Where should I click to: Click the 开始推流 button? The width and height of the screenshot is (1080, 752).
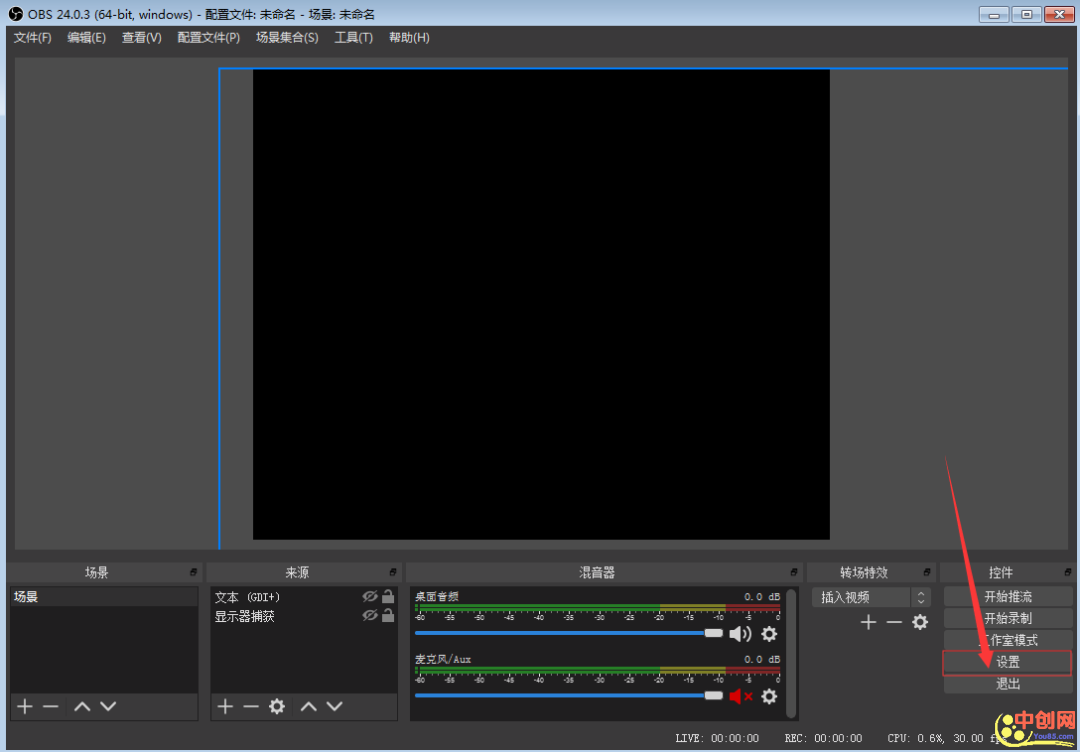point(1007,597)
